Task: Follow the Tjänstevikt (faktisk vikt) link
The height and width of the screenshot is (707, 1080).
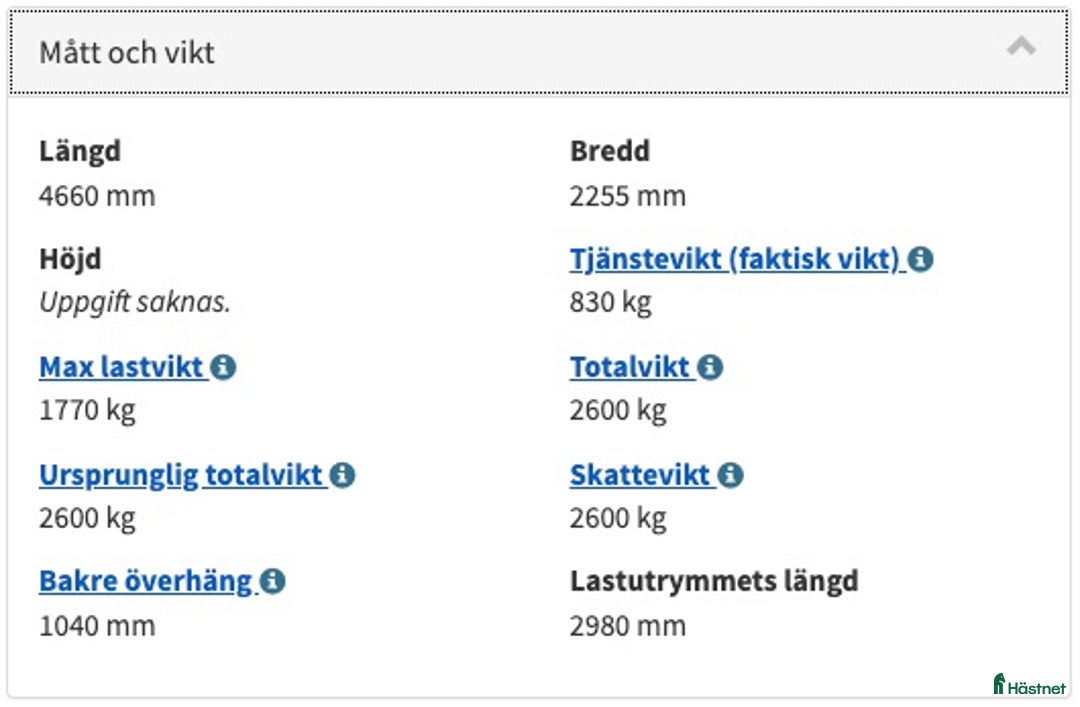Action: coord(736,258)
